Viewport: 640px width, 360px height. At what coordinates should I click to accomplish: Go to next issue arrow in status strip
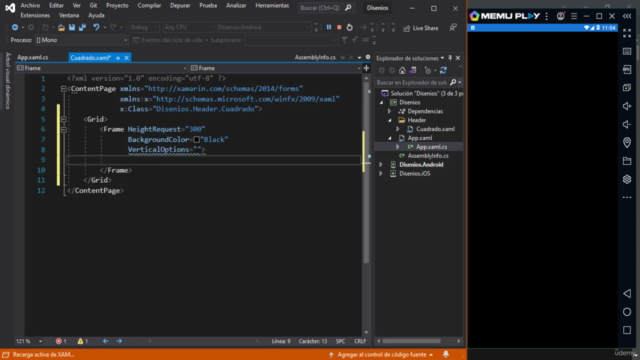click(x=119, y=341)
